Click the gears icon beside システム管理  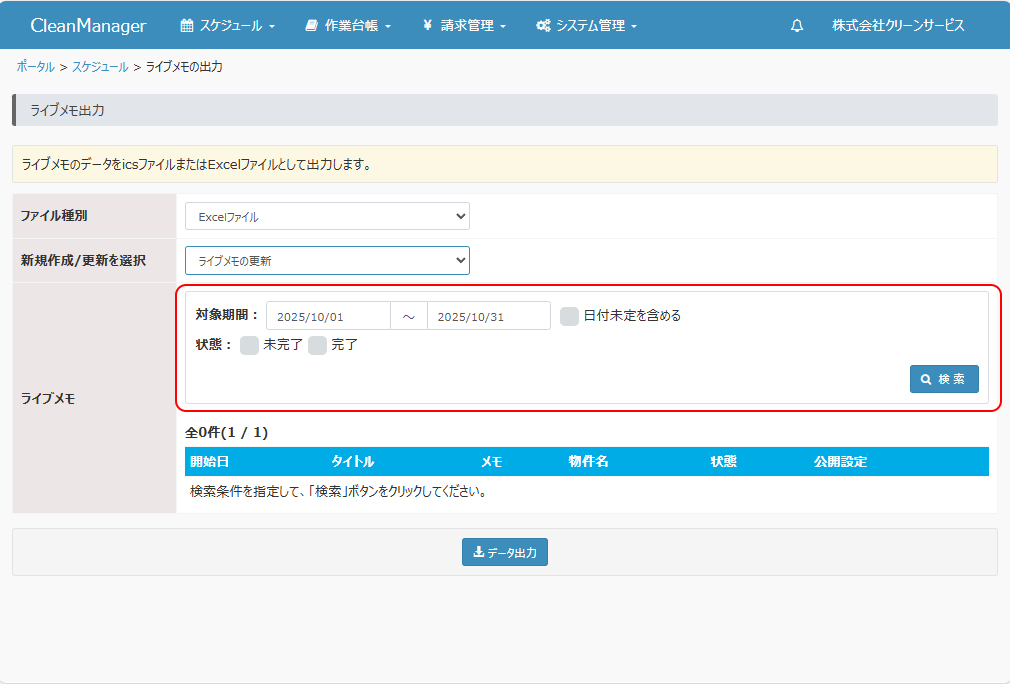click(543, 26)
